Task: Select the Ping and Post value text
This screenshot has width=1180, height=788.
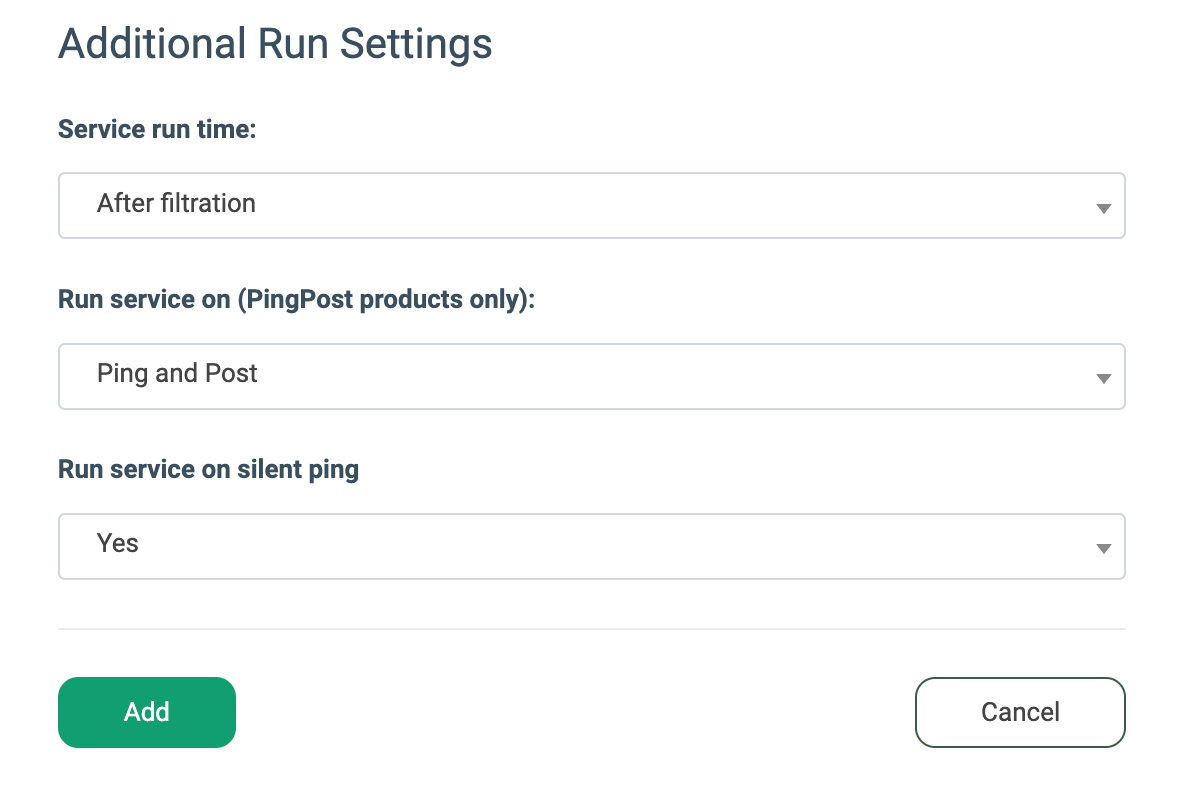Action: pyautogui.click(x=177, y=373)
